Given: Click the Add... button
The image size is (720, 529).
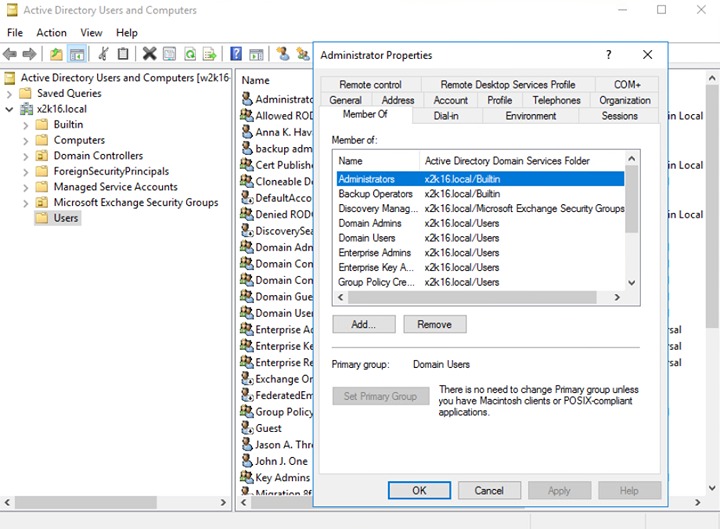Looking at the screenshot, I should coord(363,324).
